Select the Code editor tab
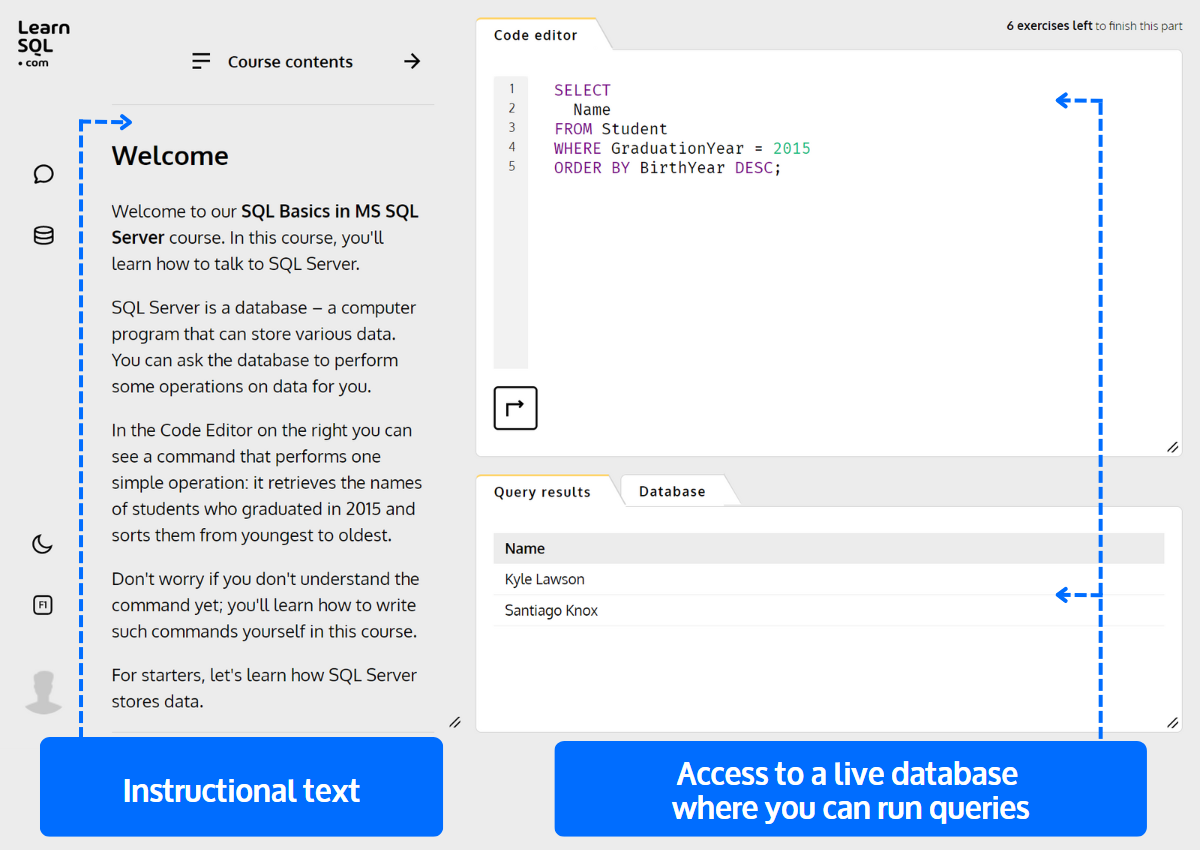The width and height of the screenshot is (1200, 850). tap(535, 35)
